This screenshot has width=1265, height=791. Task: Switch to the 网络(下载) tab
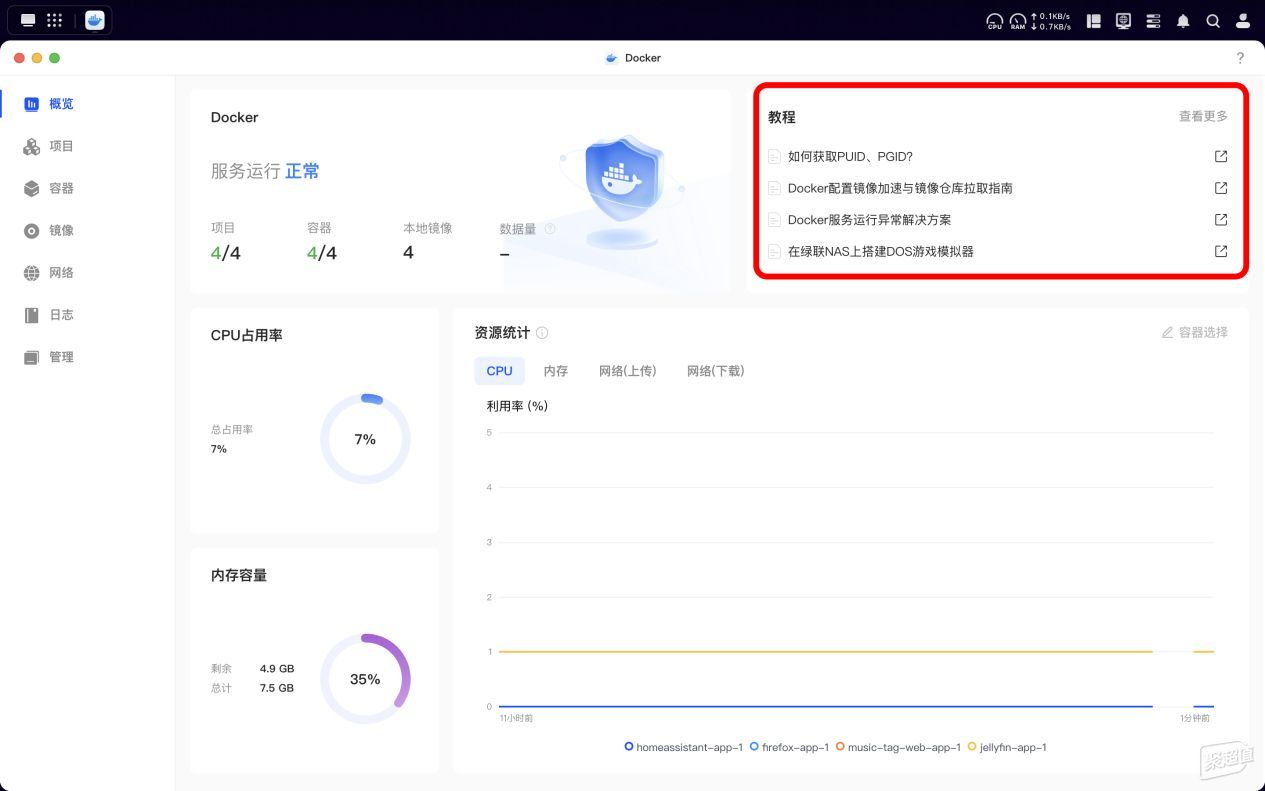point(715,371)
